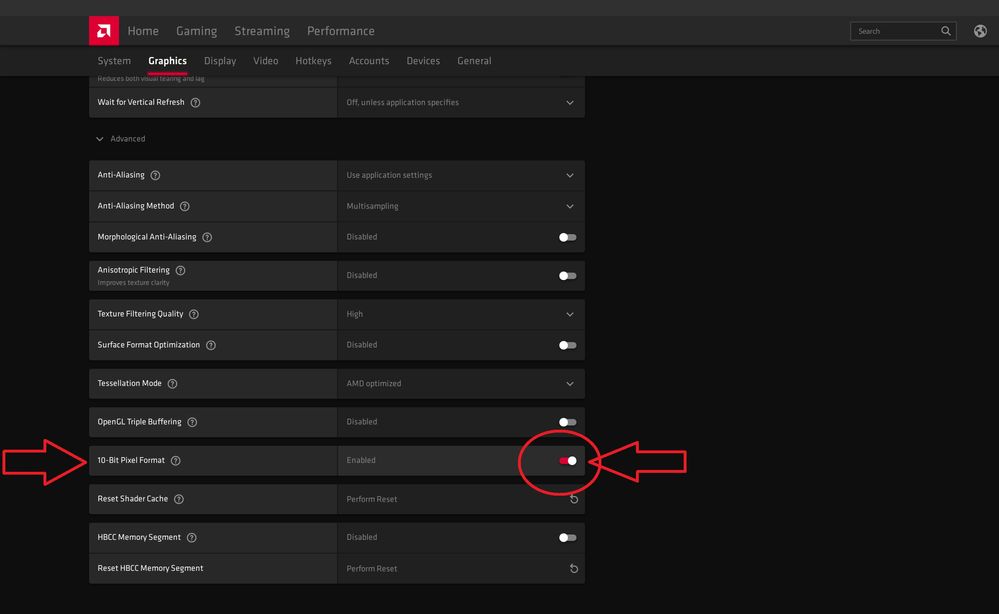Viewport: 999px width, 614px height.
Task: Click the search magnifier icon
Action: tap(946, 31)
